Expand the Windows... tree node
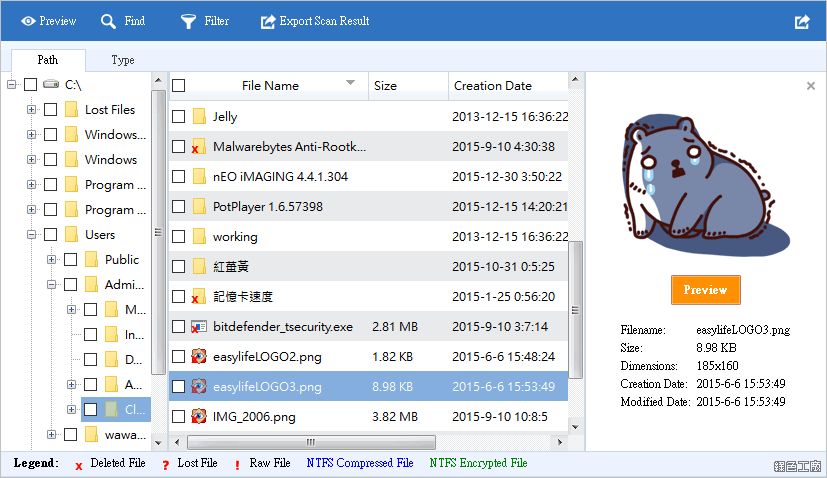 pos(32,135)
